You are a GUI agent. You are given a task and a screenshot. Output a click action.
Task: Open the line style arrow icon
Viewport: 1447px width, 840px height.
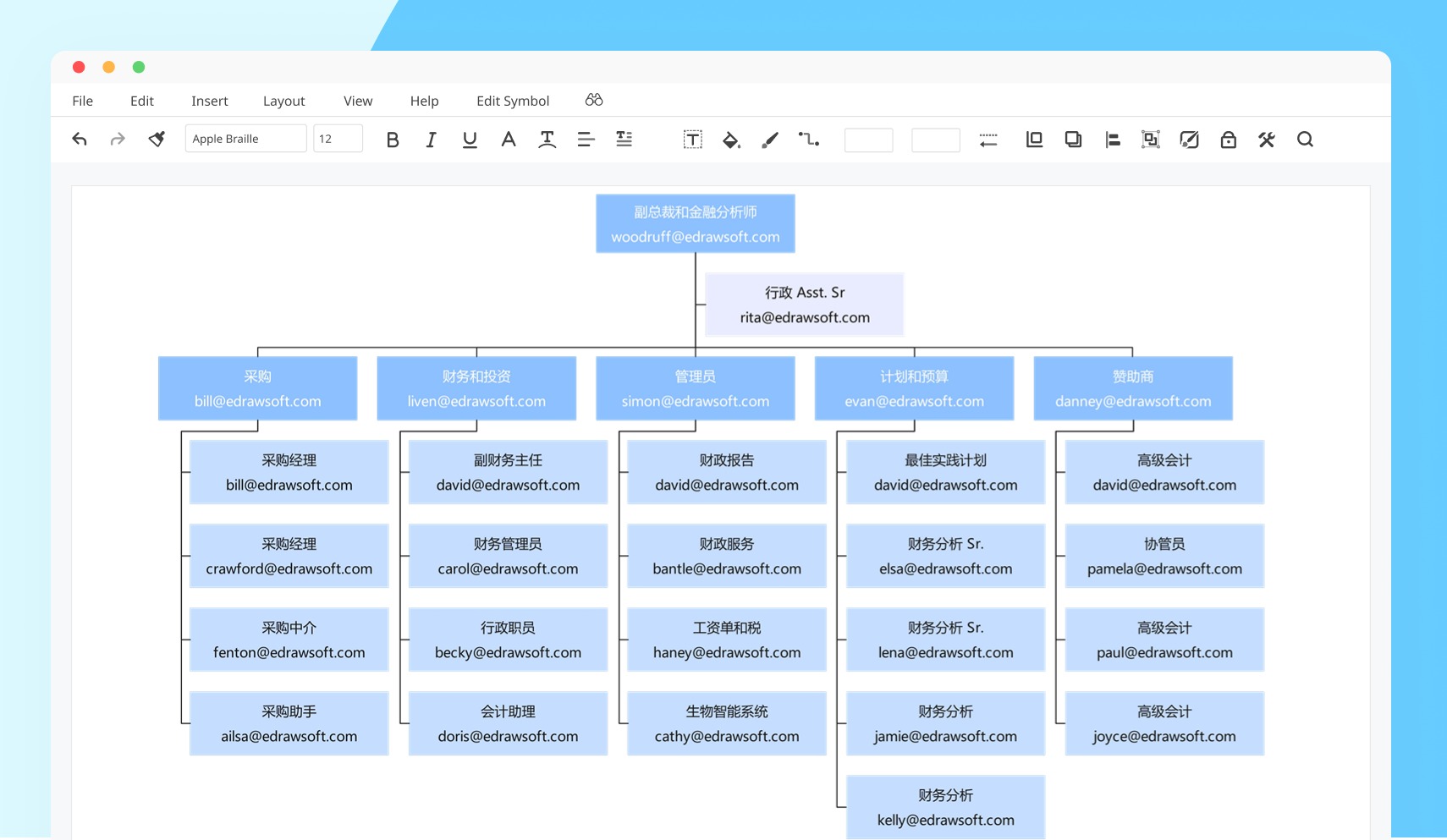pos(988,140)
